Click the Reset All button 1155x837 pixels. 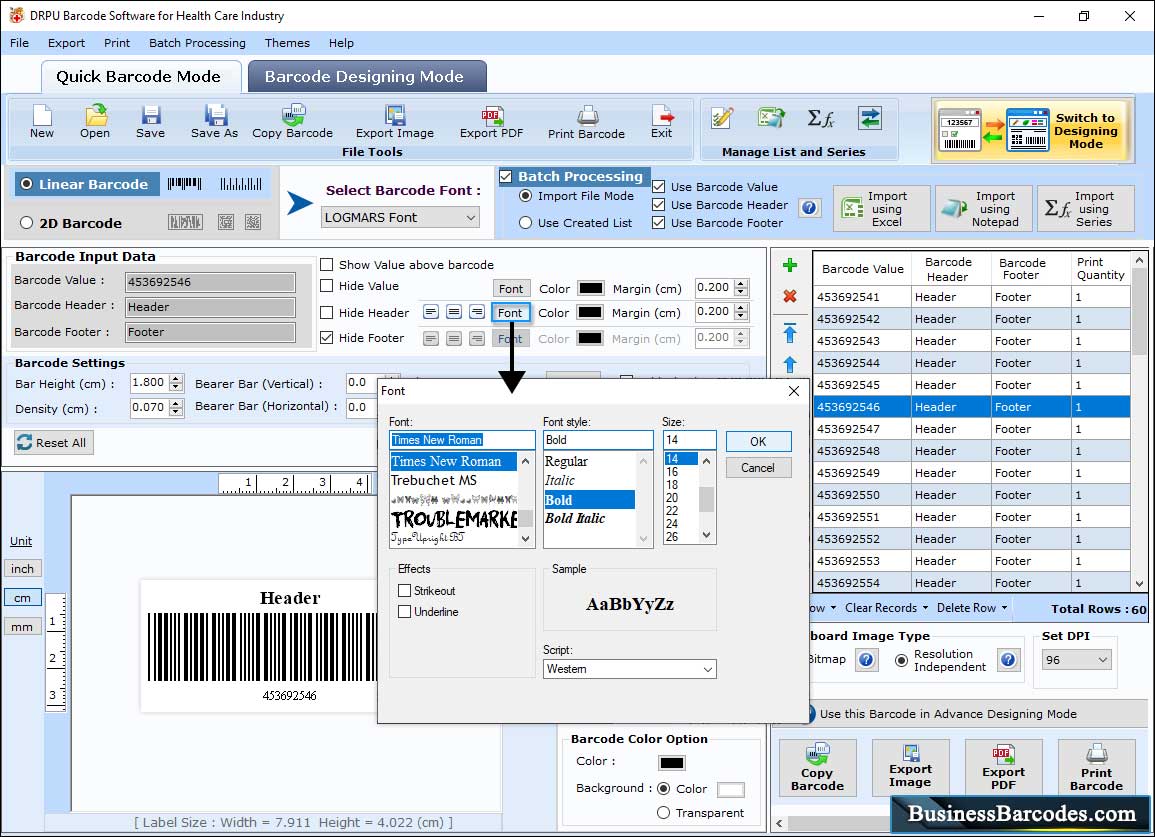[x=54, y=443]
